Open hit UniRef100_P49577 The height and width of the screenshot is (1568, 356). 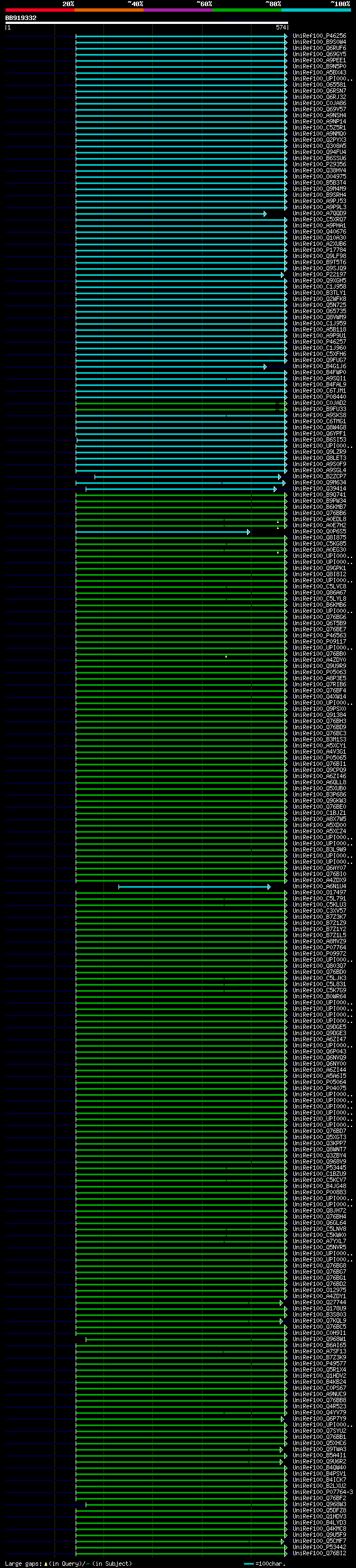[319, 1363]
